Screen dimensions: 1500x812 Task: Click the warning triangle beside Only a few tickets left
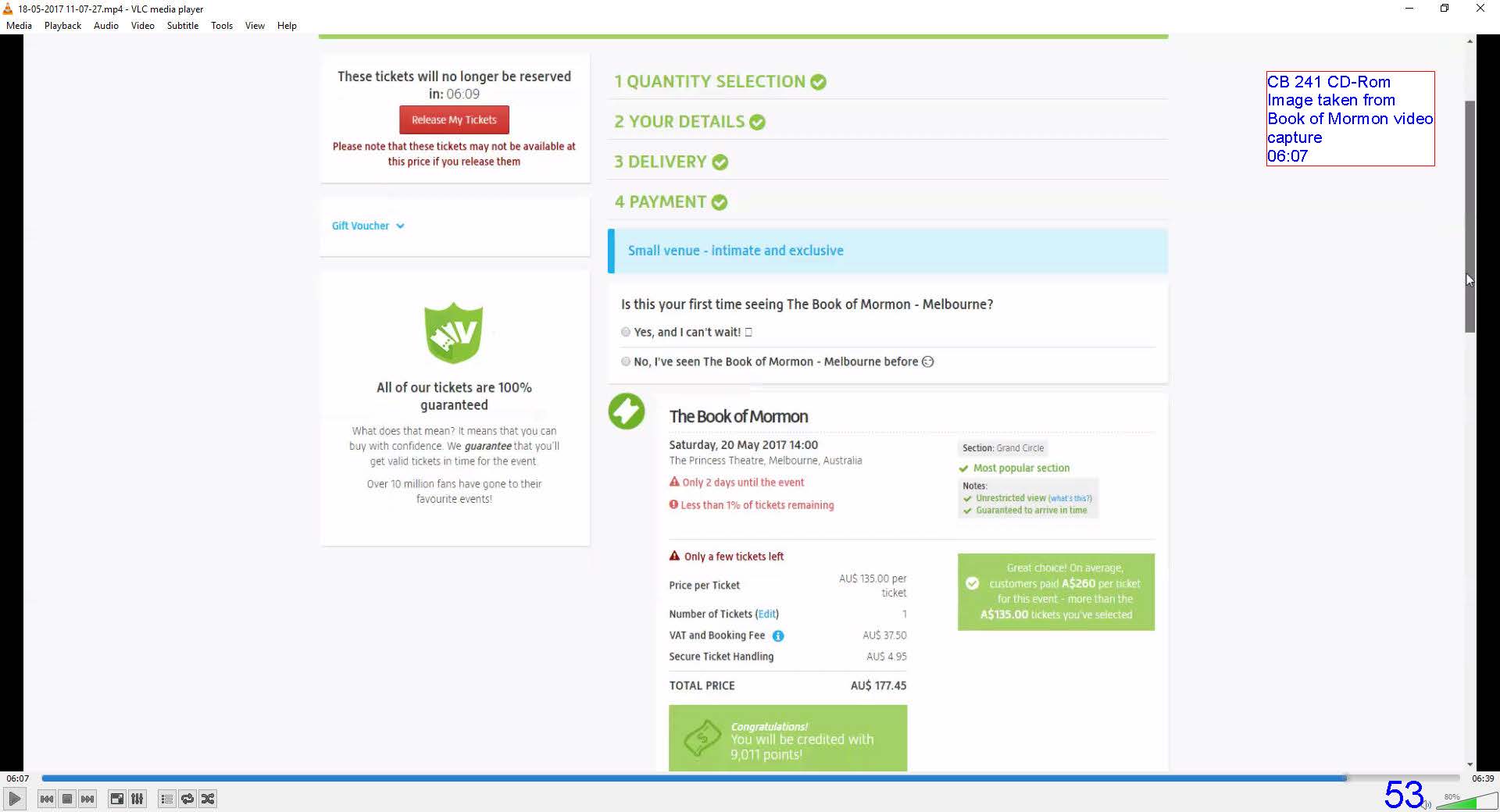click(674, 556)
